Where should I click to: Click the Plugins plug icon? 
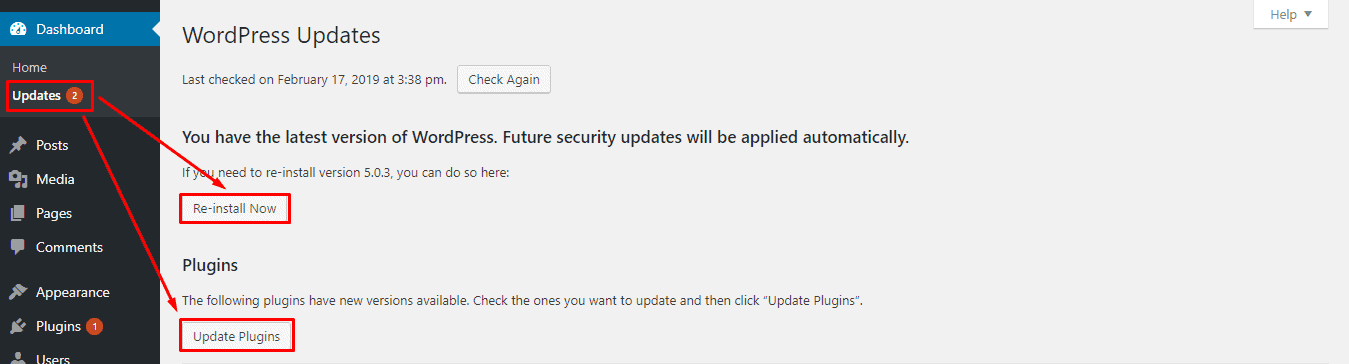point(18,326)
